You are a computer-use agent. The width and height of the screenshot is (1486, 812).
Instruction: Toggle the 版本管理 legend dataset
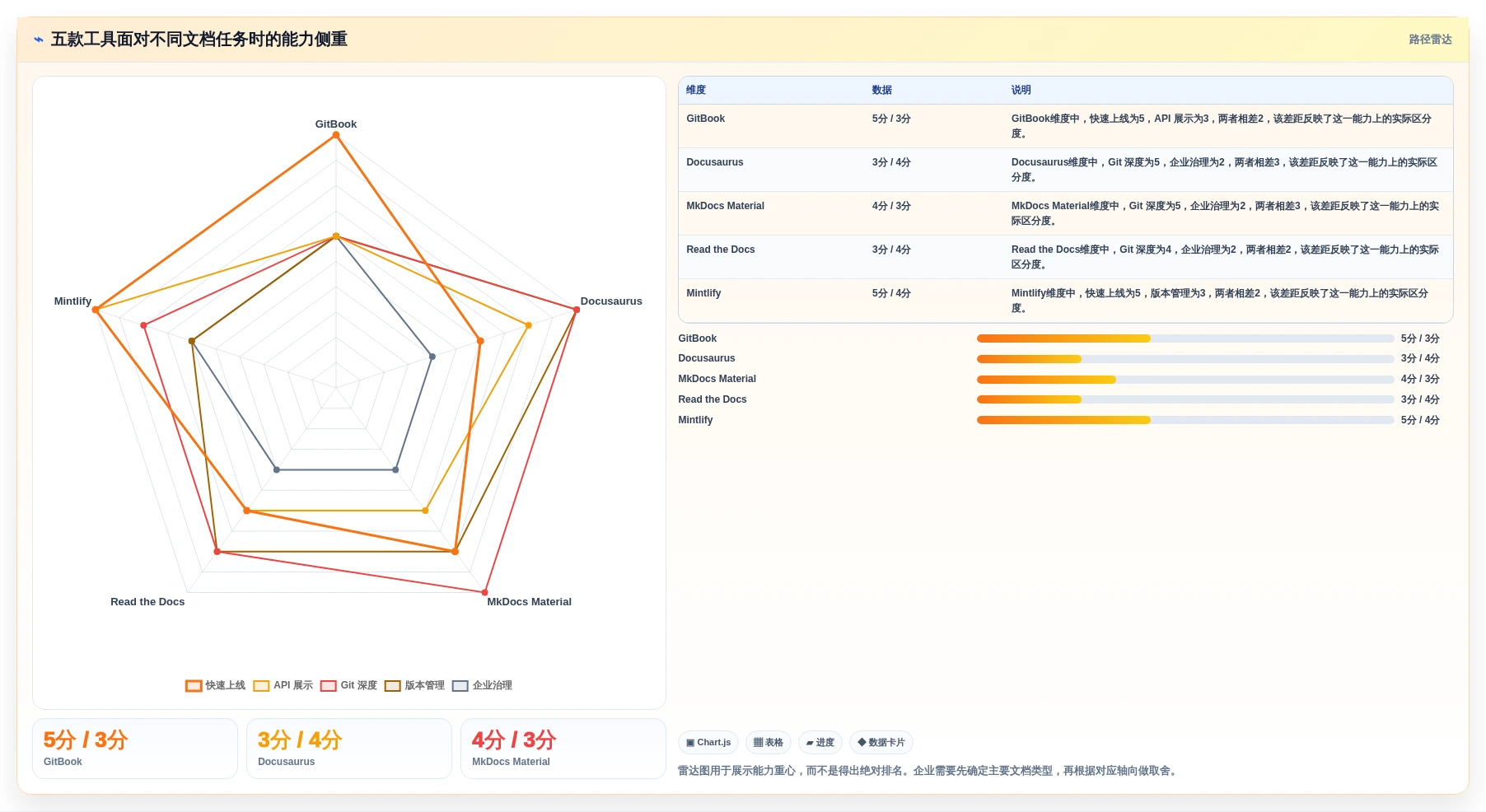pos(414,685)
